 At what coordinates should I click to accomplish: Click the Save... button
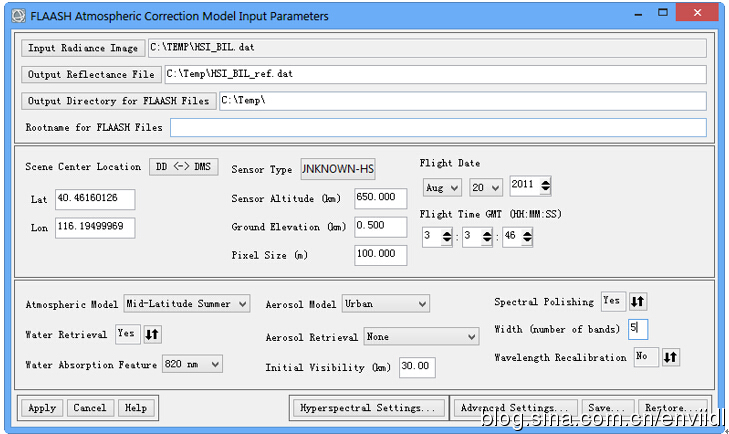(x=607, y=408)
